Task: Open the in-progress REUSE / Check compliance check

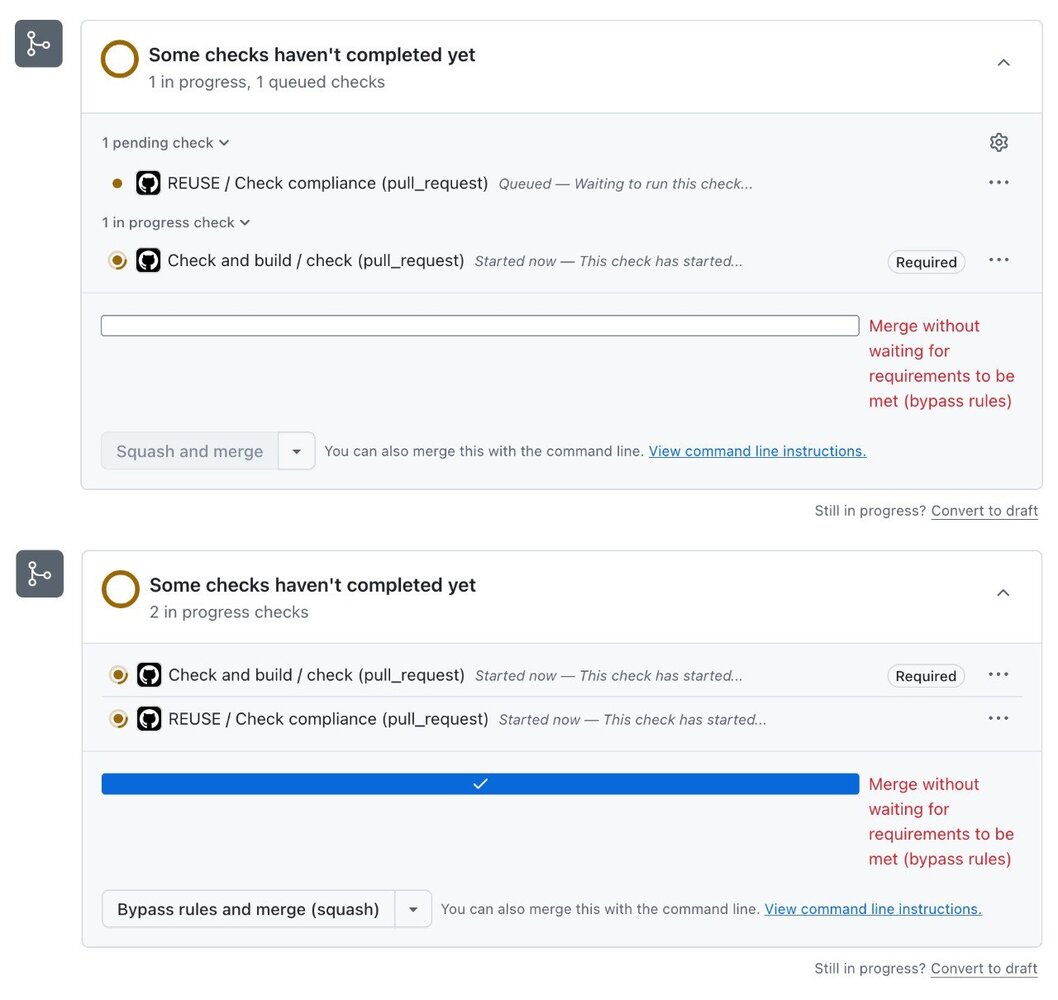Action: 328,719
